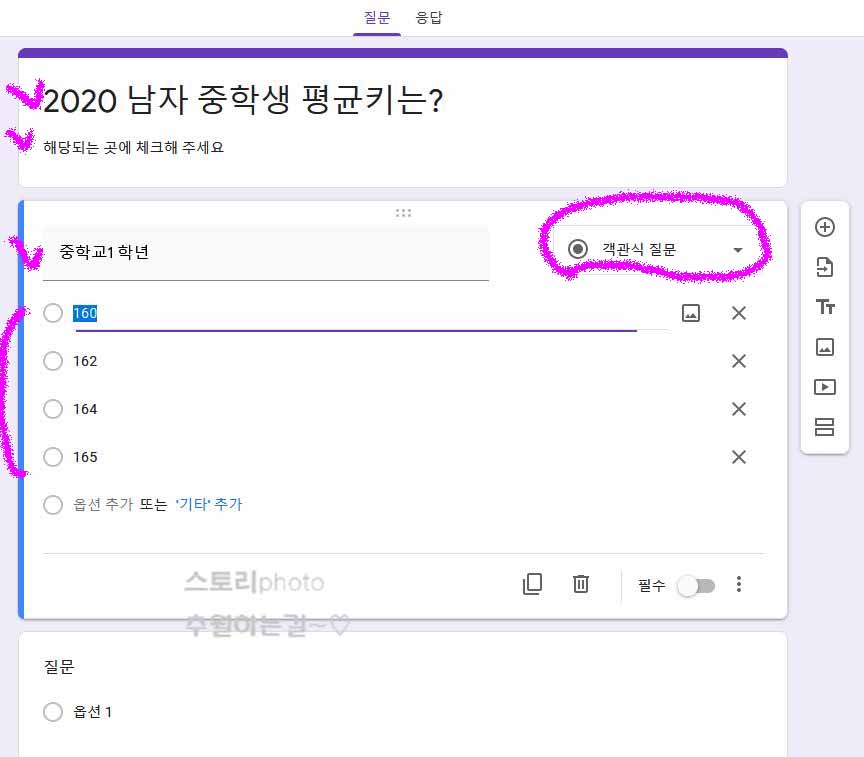Select the radio button for 165

(x=53, y=457)
